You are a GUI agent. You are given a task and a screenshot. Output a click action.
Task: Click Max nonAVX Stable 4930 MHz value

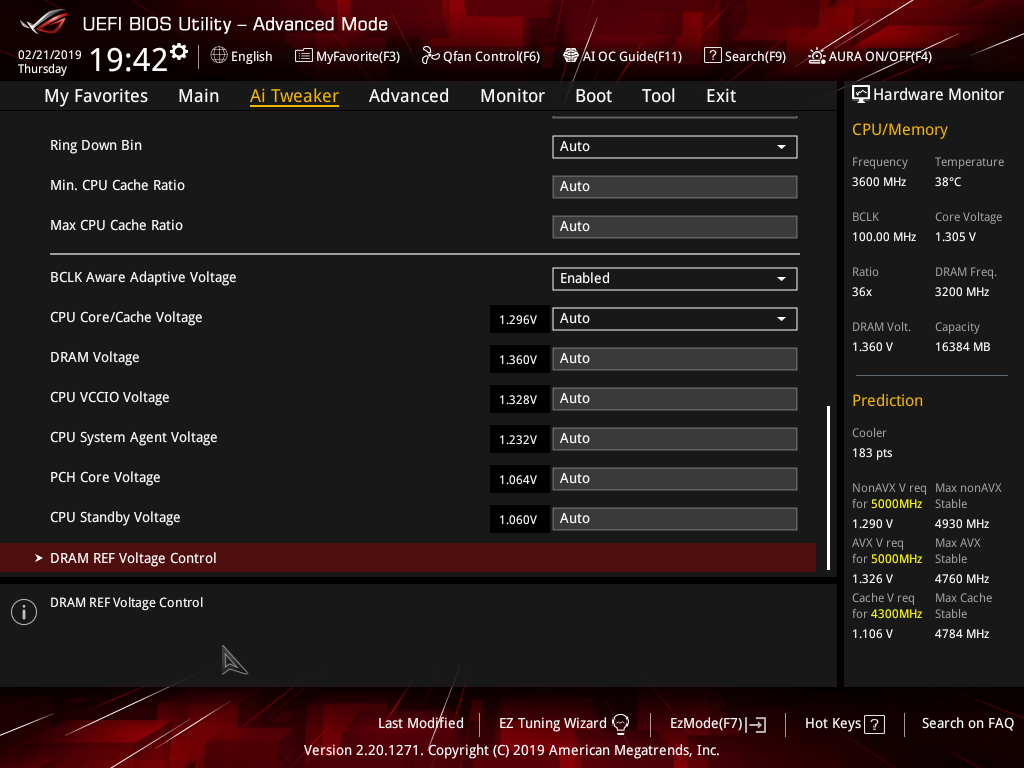pos(962,524)
